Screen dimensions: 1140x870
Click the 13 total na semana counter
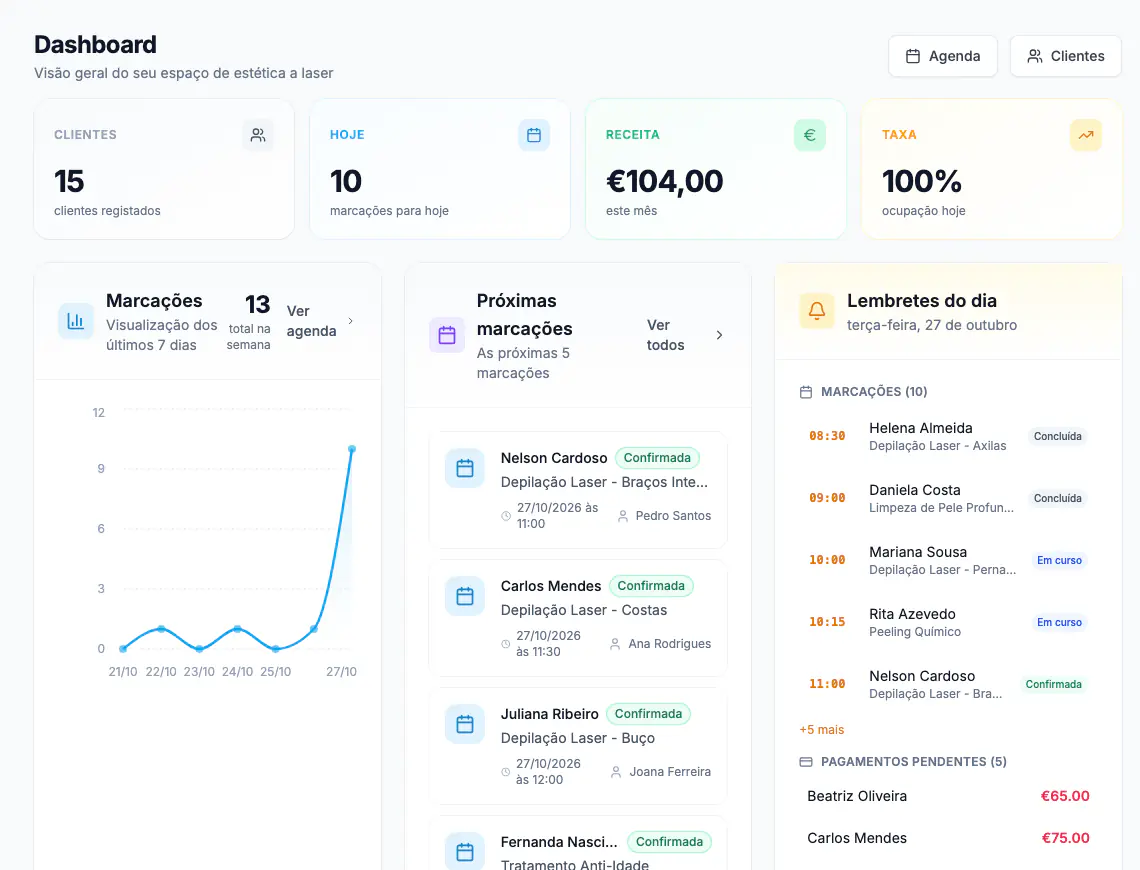click(x=249, y=321)
